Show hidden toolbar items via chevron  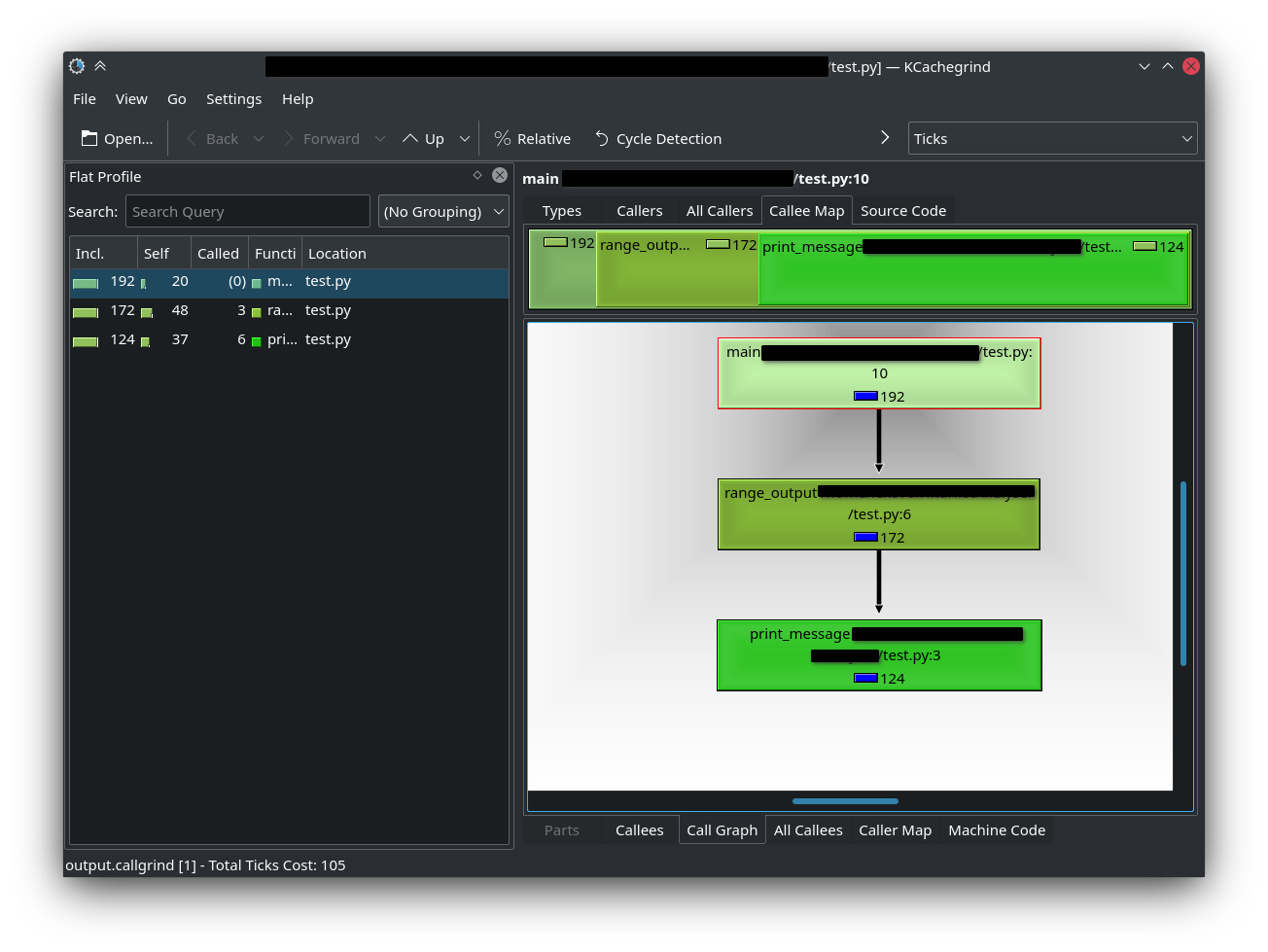click(885, 138)
